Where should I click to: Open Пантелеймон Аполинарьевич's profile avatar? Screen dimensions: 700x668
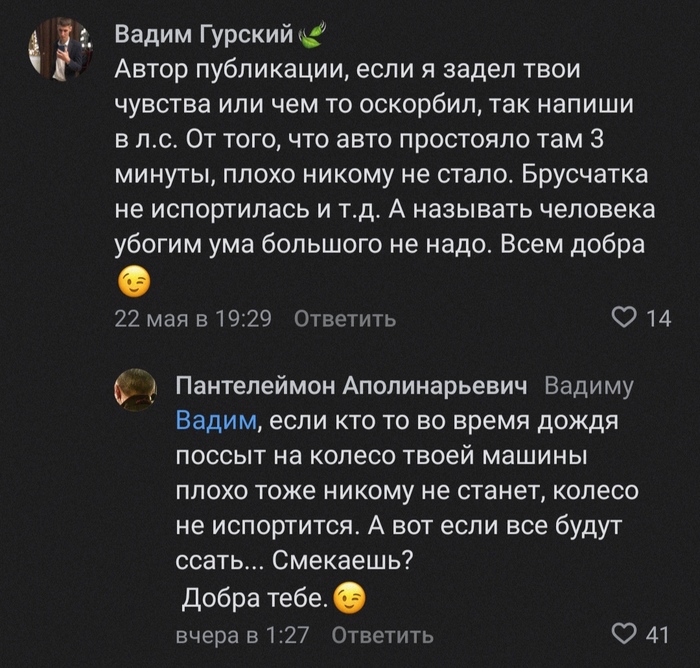(135, 390)
